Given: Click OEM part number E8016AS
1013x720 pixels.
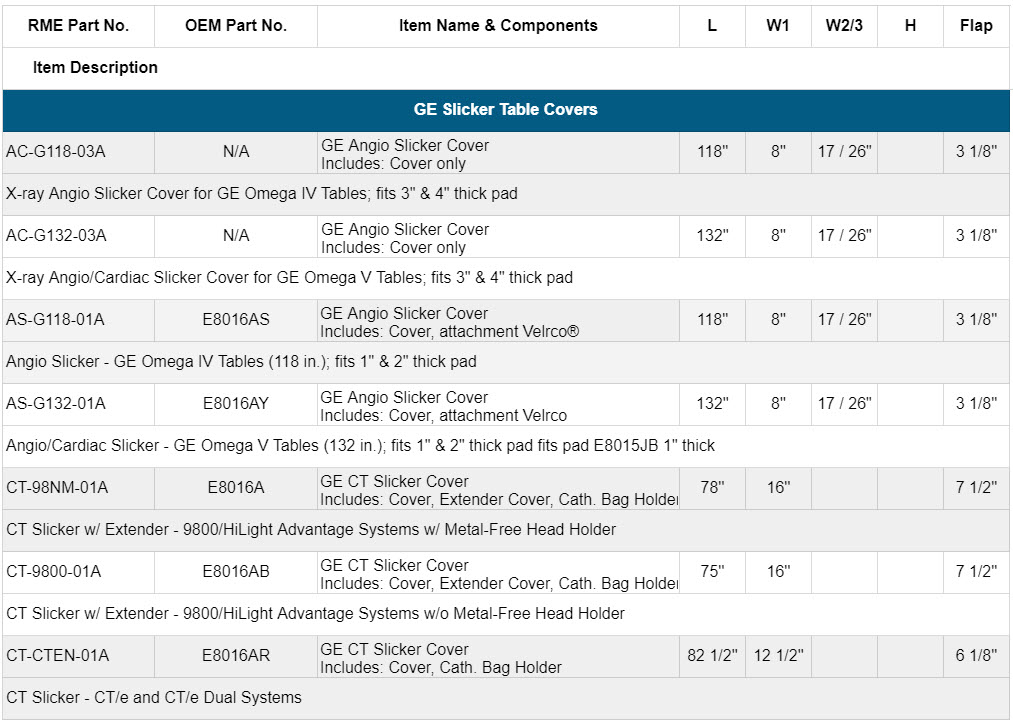Looking at the screenshot, I should 236,320.
